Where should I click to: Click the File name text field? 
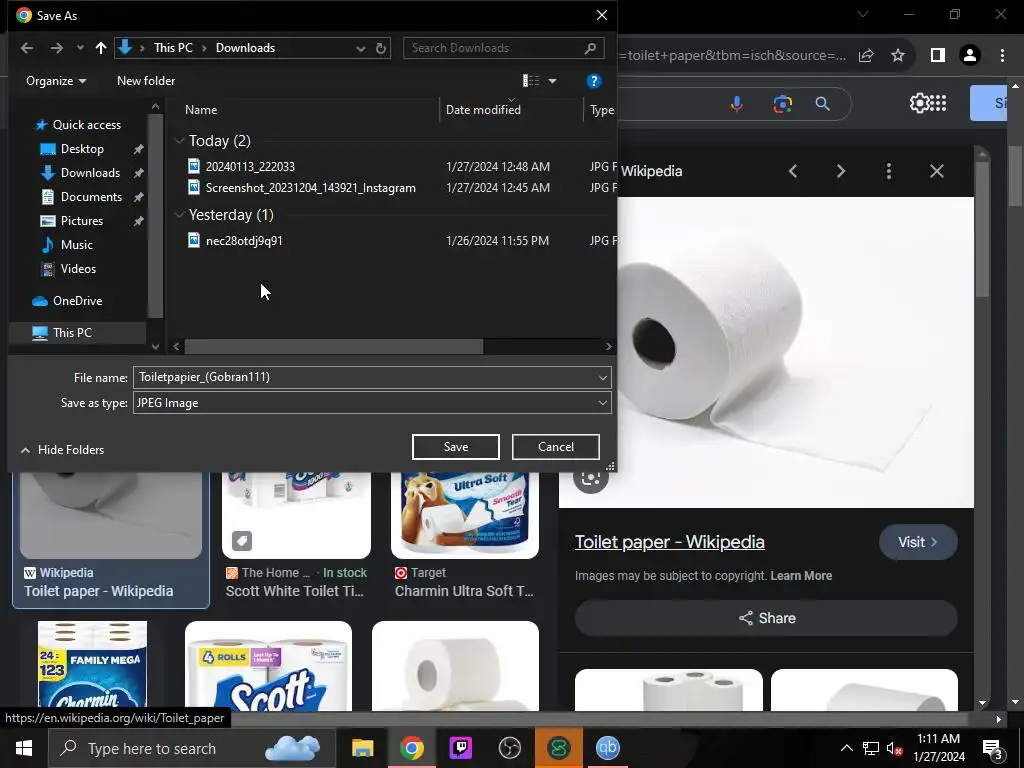coord(364,377)
